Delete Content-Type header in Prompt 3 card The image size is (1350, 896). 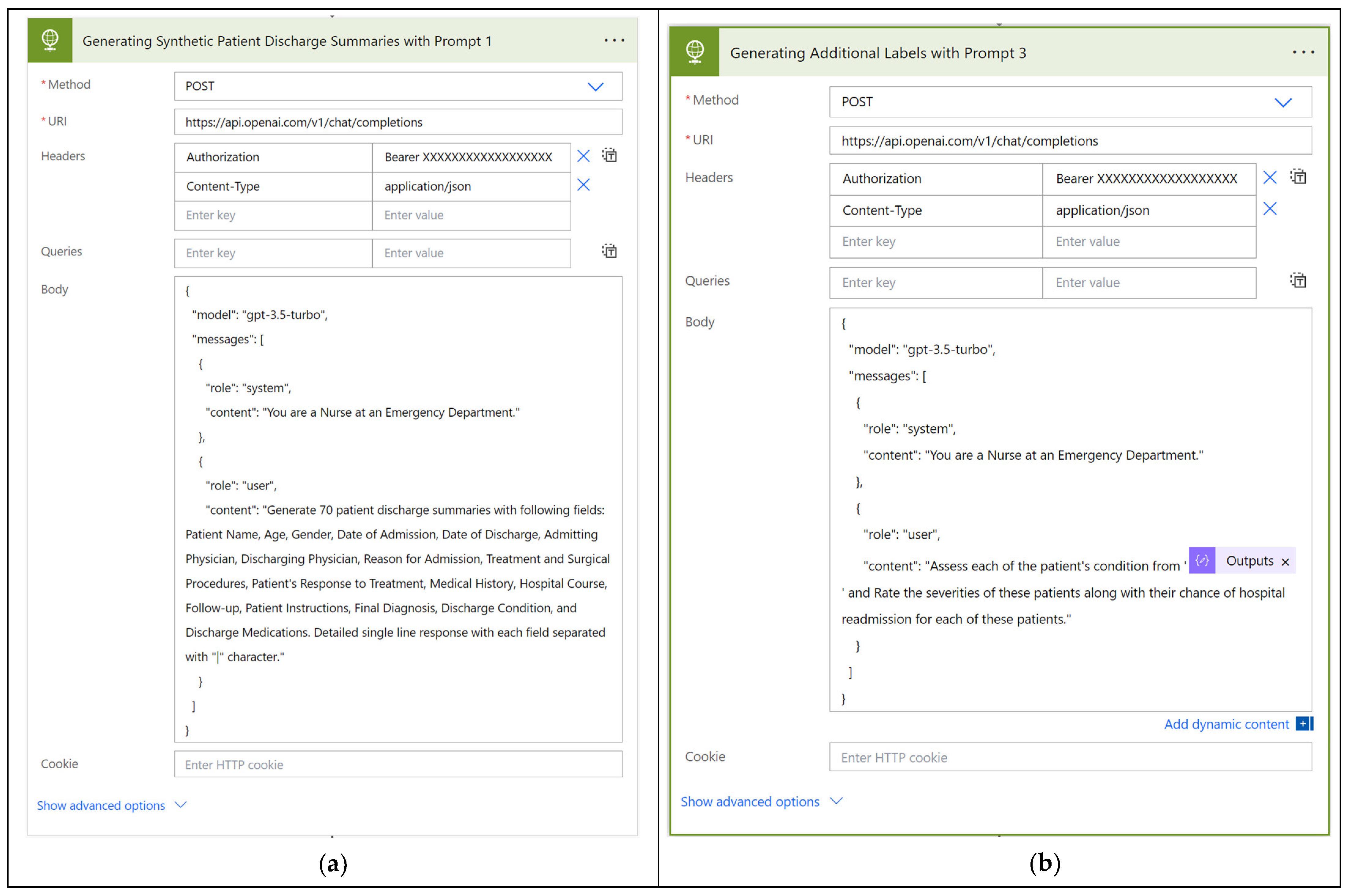pos(1269,209)
